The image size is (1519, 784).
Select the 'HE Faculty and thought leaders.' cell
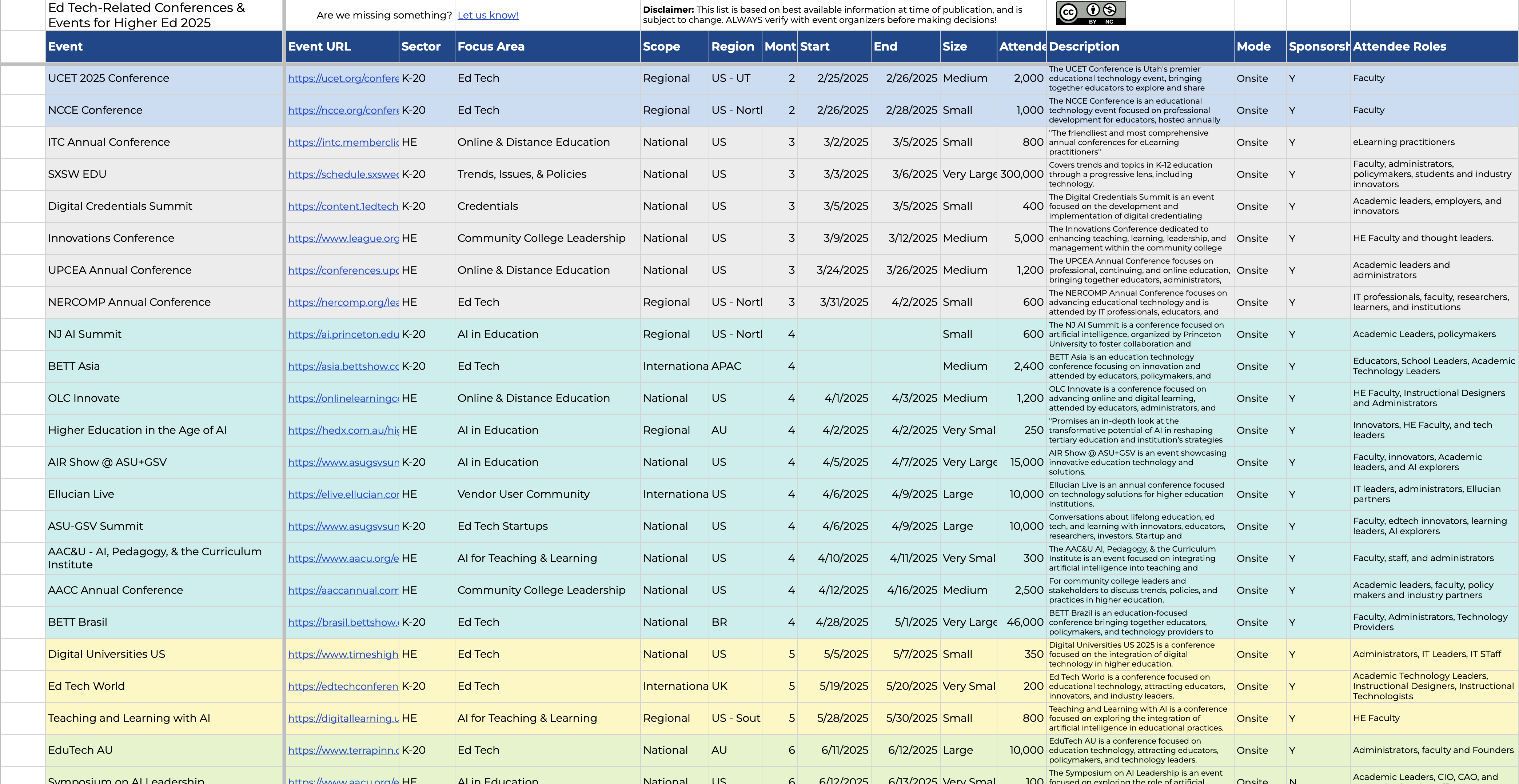tap(1434, 238)
